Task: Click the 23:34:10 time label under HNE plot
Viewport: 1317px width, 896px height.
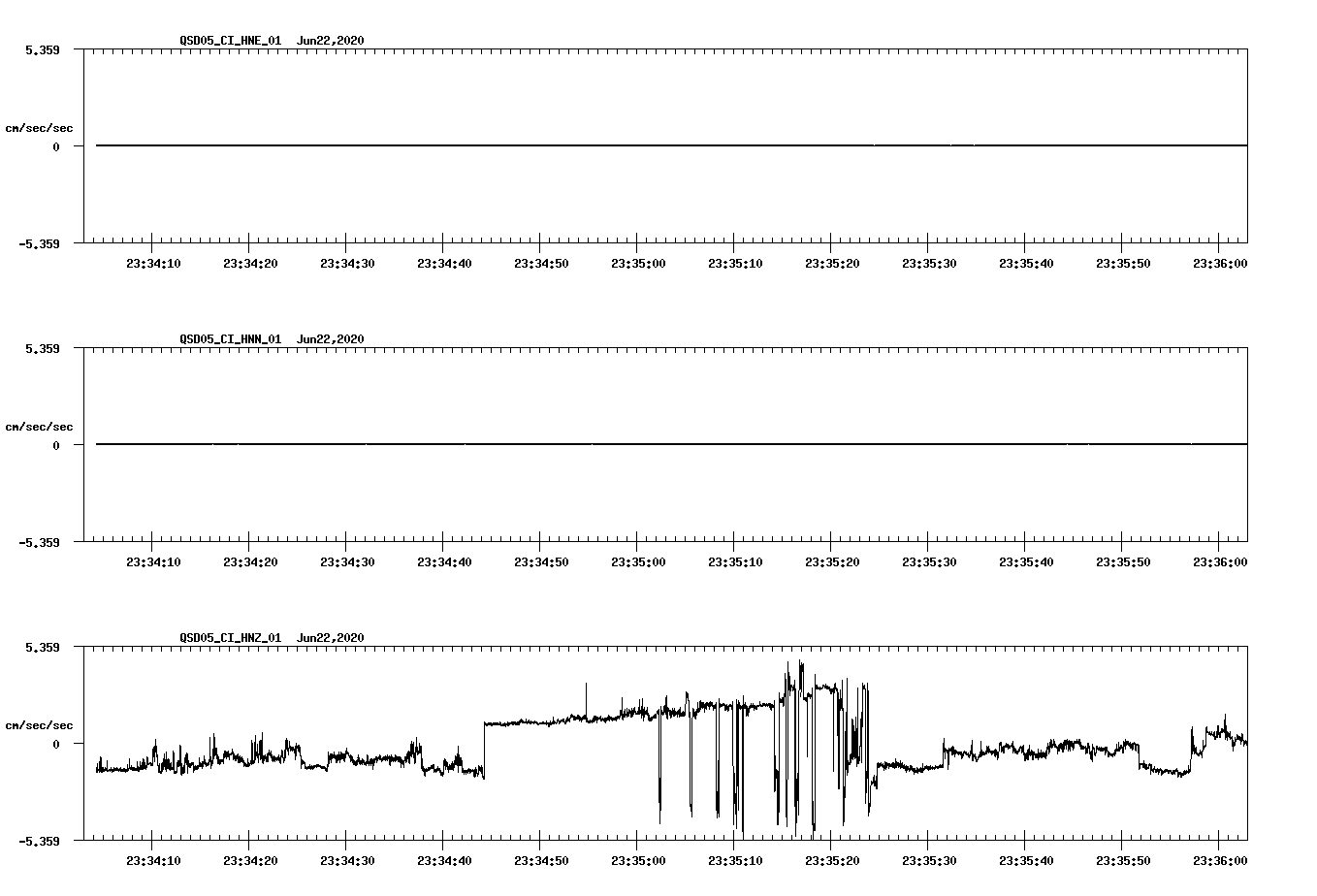Action: point(153,263)
